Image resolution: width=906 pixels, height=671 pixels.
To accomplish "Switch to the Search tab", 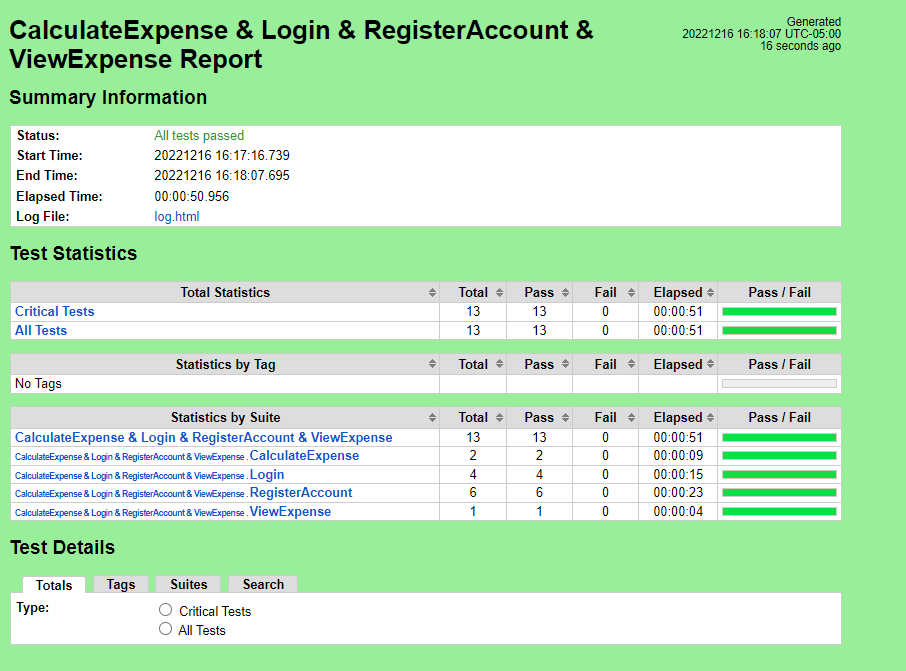I will click(x=263, y=584).
